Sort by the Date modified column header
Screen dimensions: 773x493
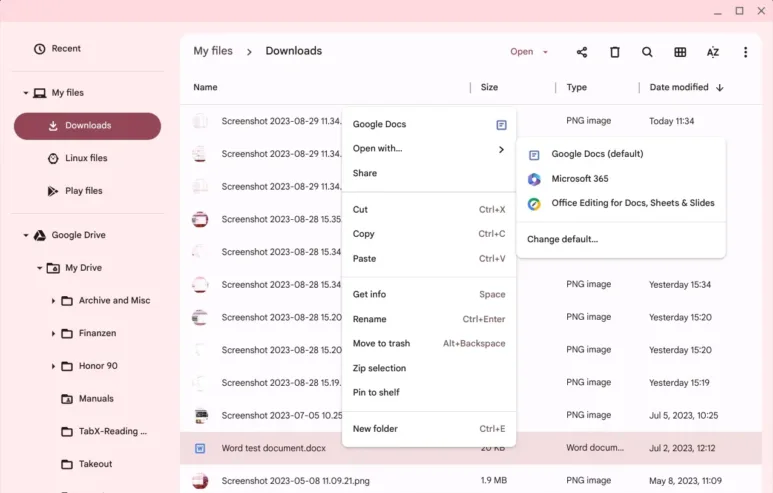pyautogui.click(x=679, y=88)
